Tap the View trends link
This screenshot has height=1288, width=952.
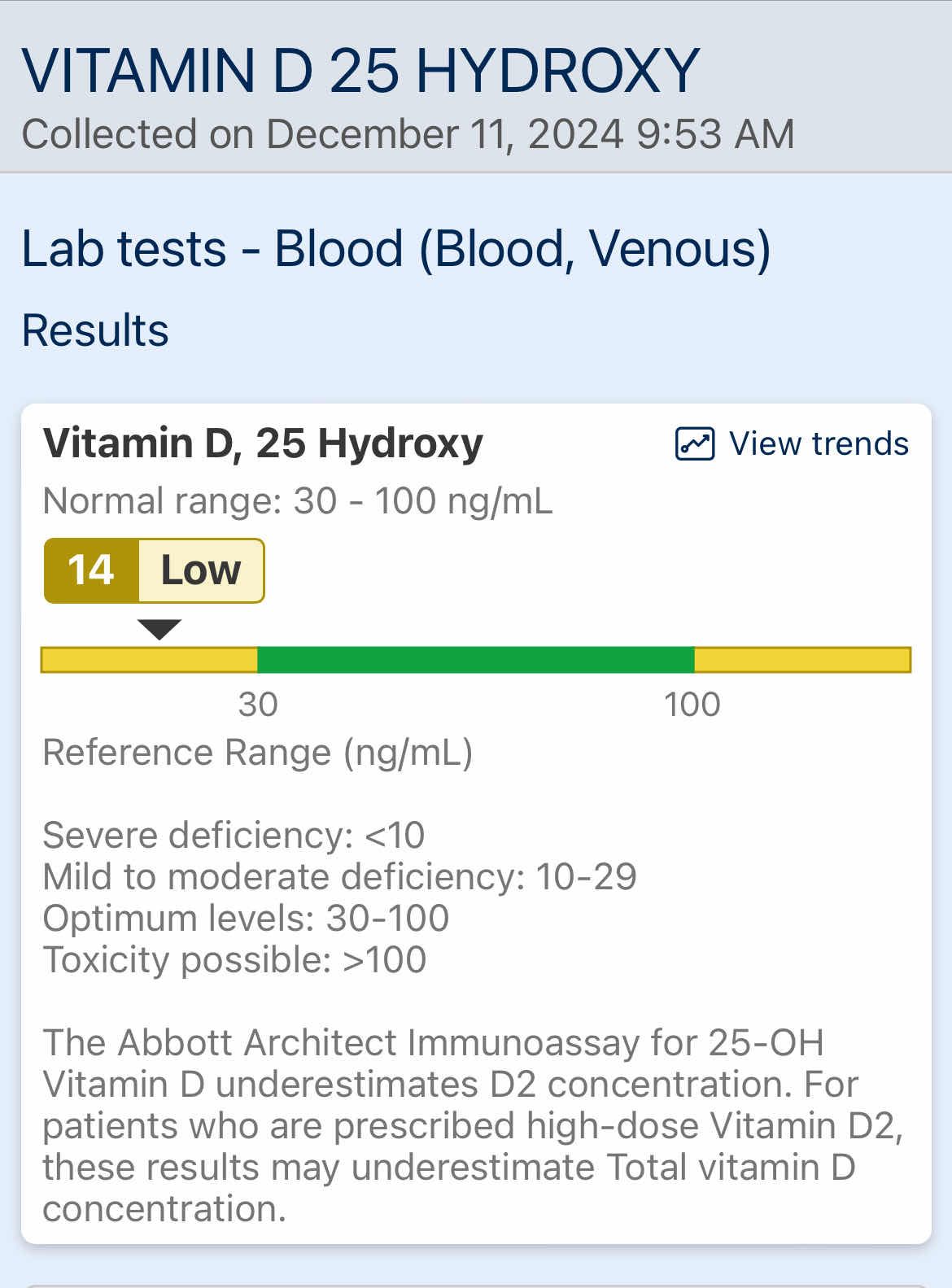(792, 444)
